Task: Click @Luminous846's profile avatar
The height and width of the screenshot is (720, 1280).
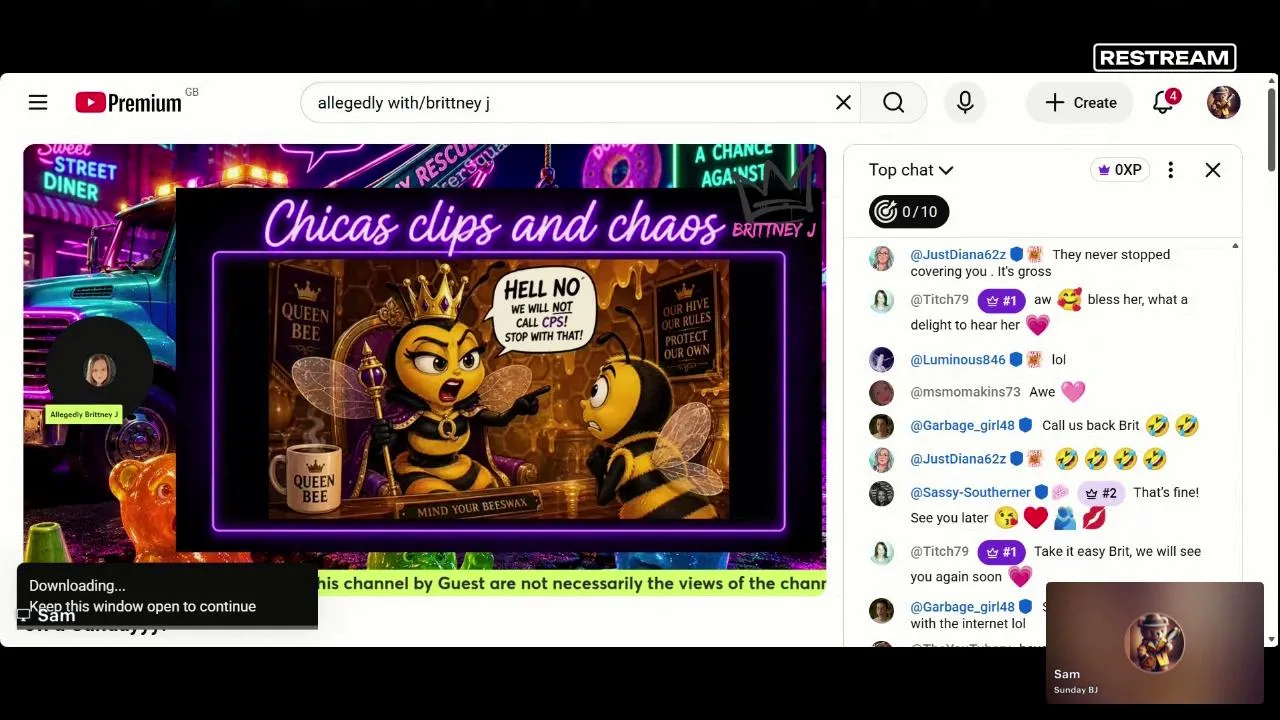Action: pos(881,359)
